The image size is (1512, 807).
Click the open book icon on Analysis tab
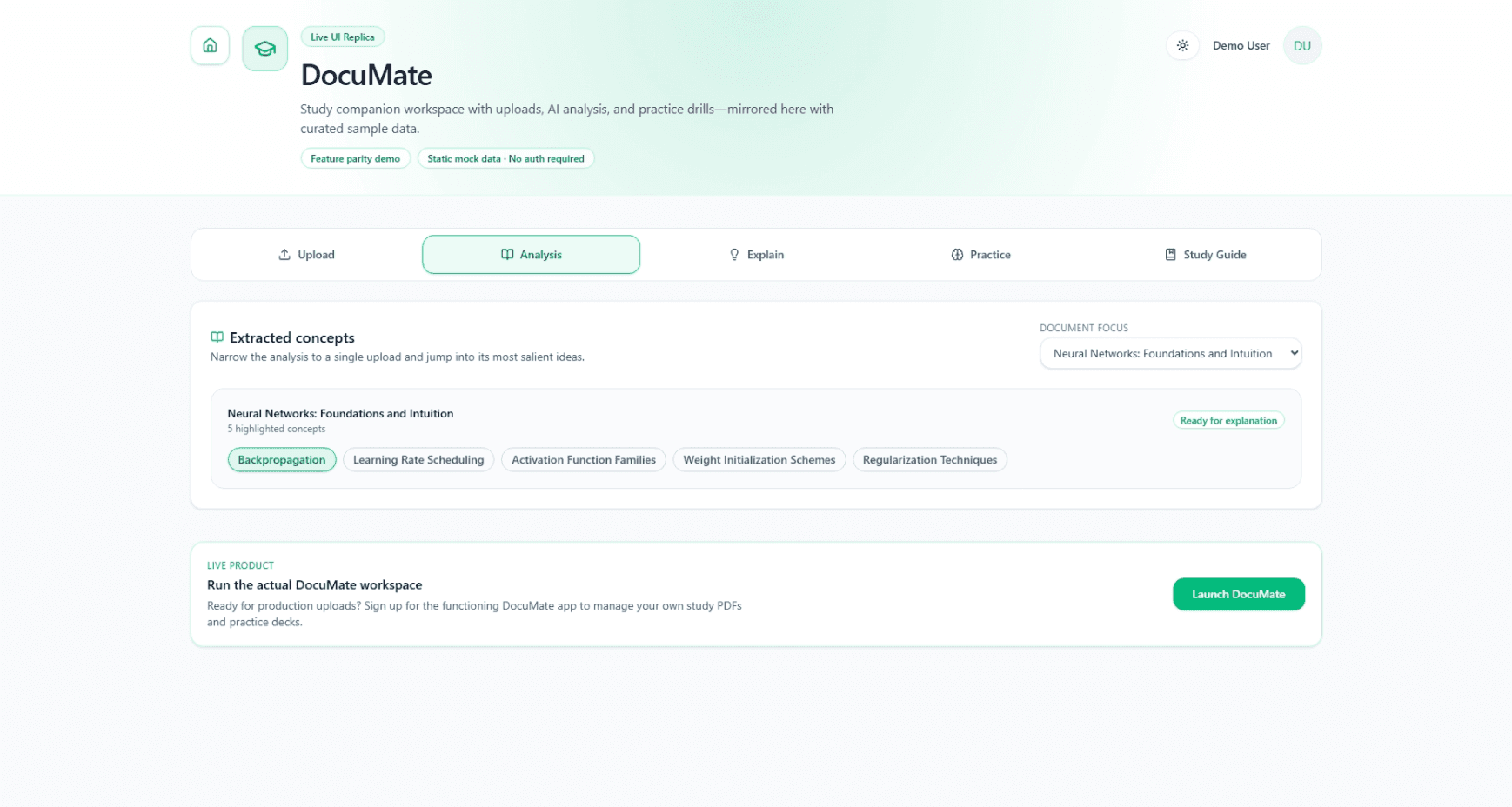point(508,254)
